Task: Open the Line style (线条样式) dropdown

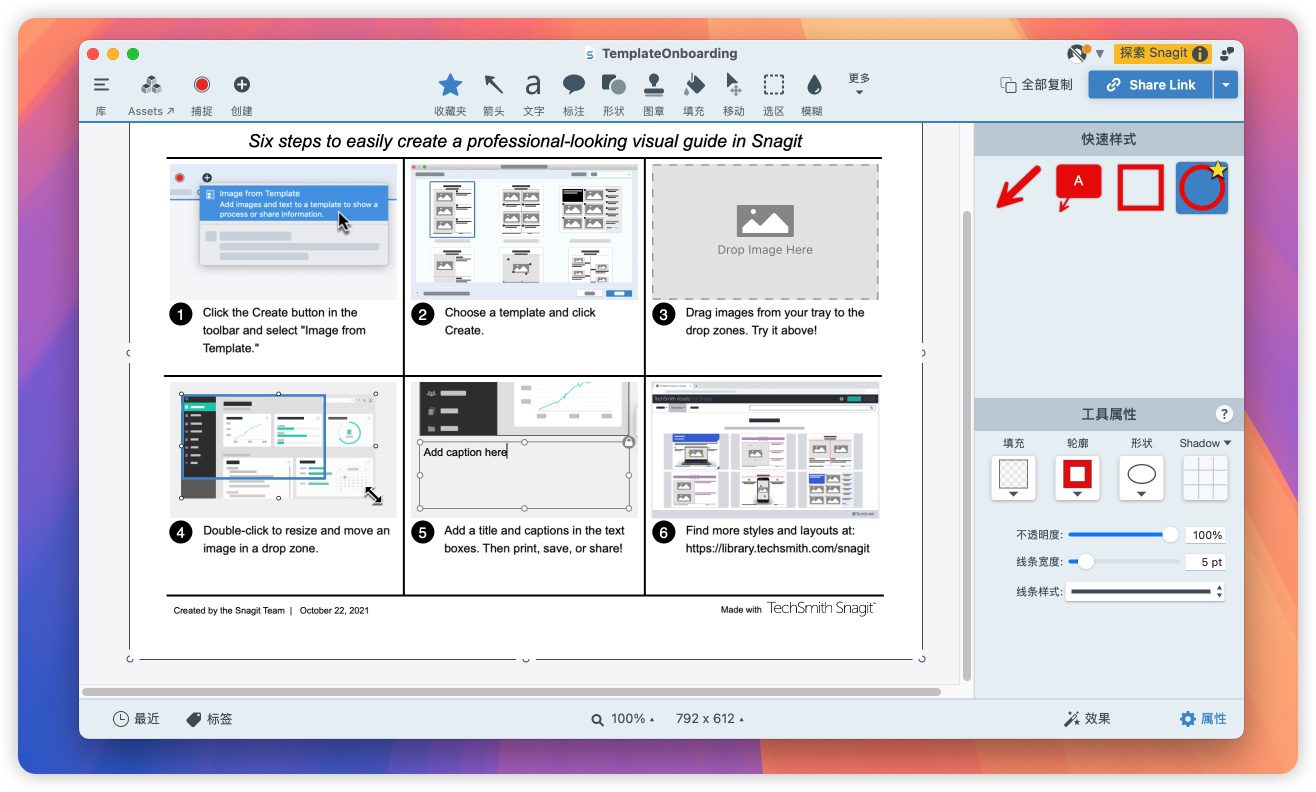Action: tap(1145, 592)
